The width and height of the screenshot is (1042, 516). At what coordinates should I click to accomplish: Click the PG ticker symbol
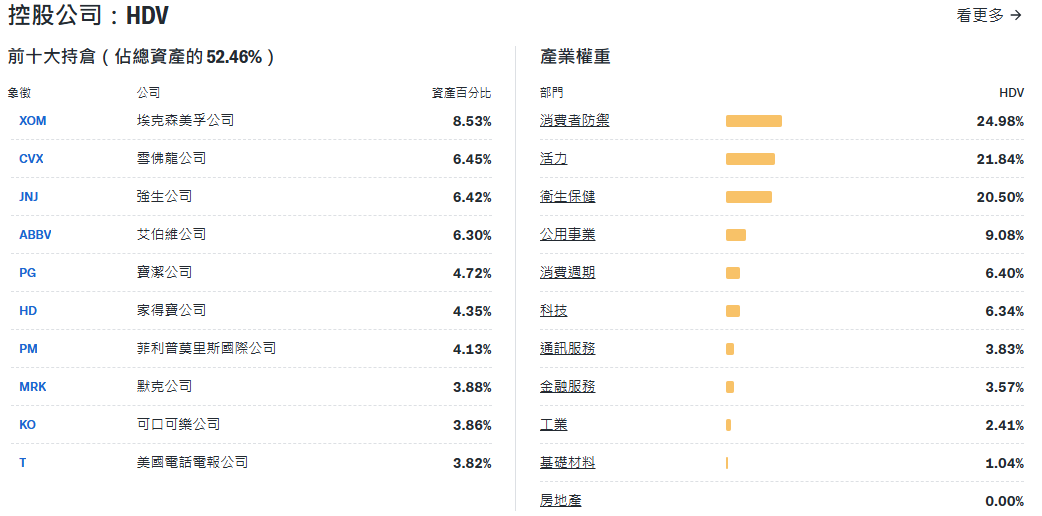(27, 273)
